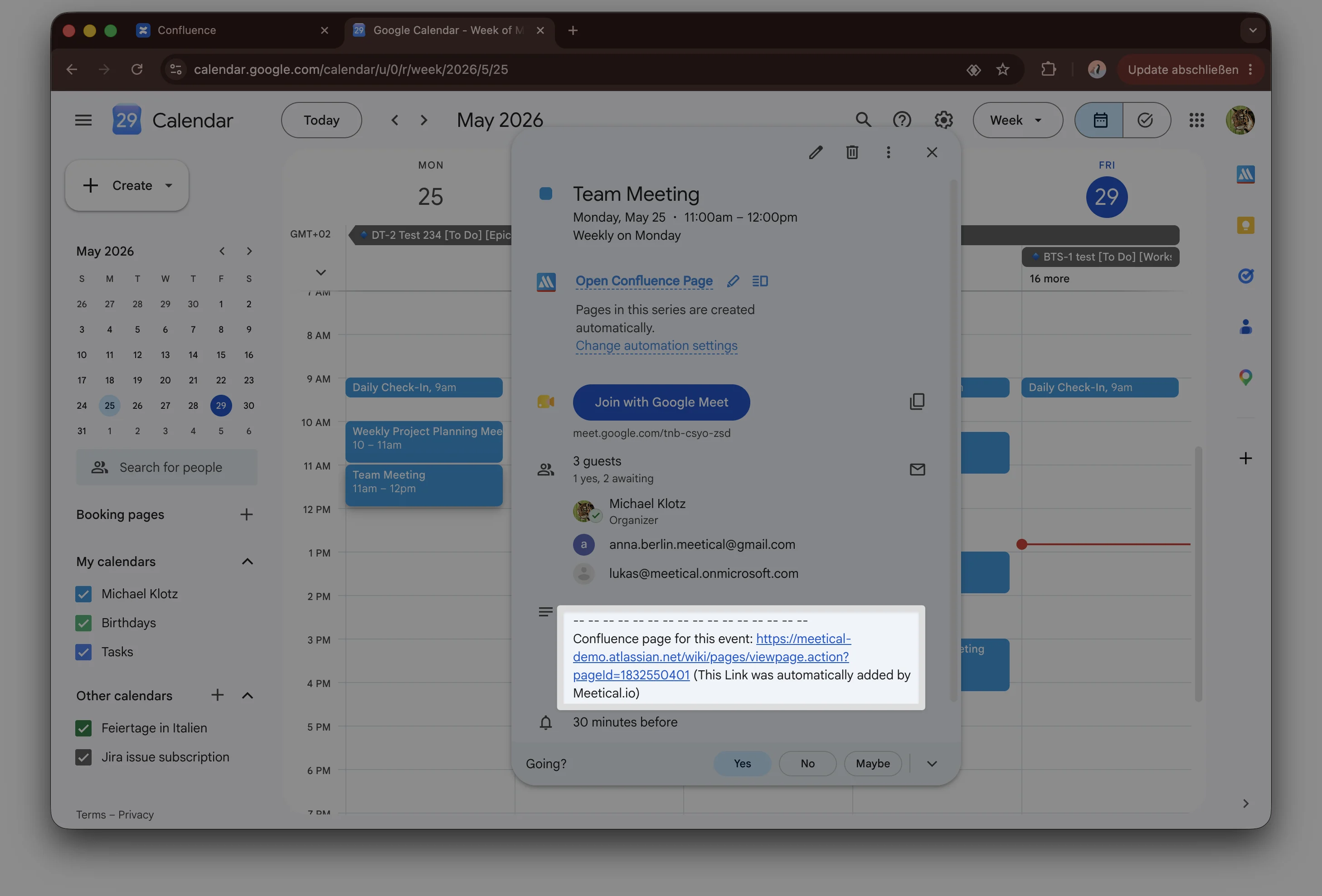Image resolution: width=1322 pixels, height=896 pixels.
Task: Expand RSVP options dropdown arrow
Action: click(x=932, y=764)
